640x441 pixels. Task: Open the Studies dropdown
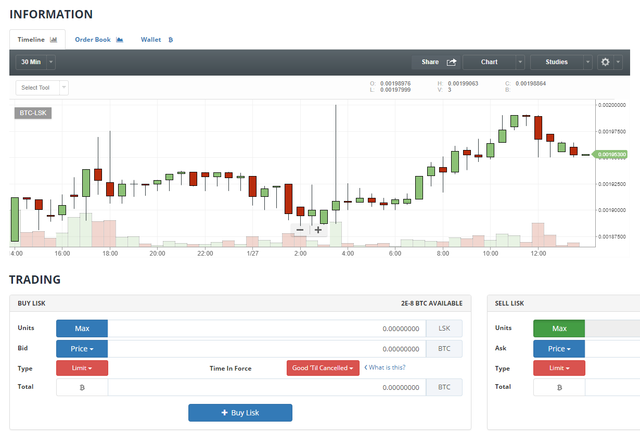pyautogui.click(x=561, y=62)
